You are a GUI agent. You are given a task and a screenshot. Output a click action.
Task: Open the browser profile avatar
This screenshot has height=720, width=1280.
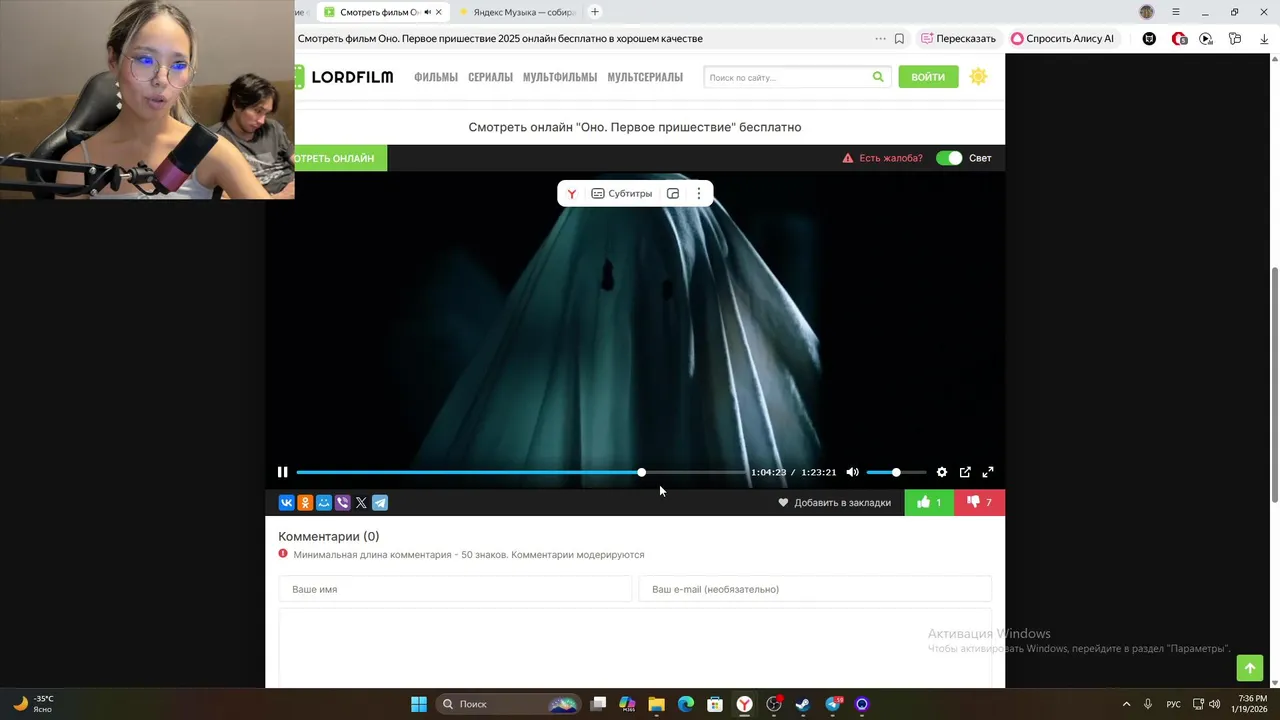[x=1147, y=12]
